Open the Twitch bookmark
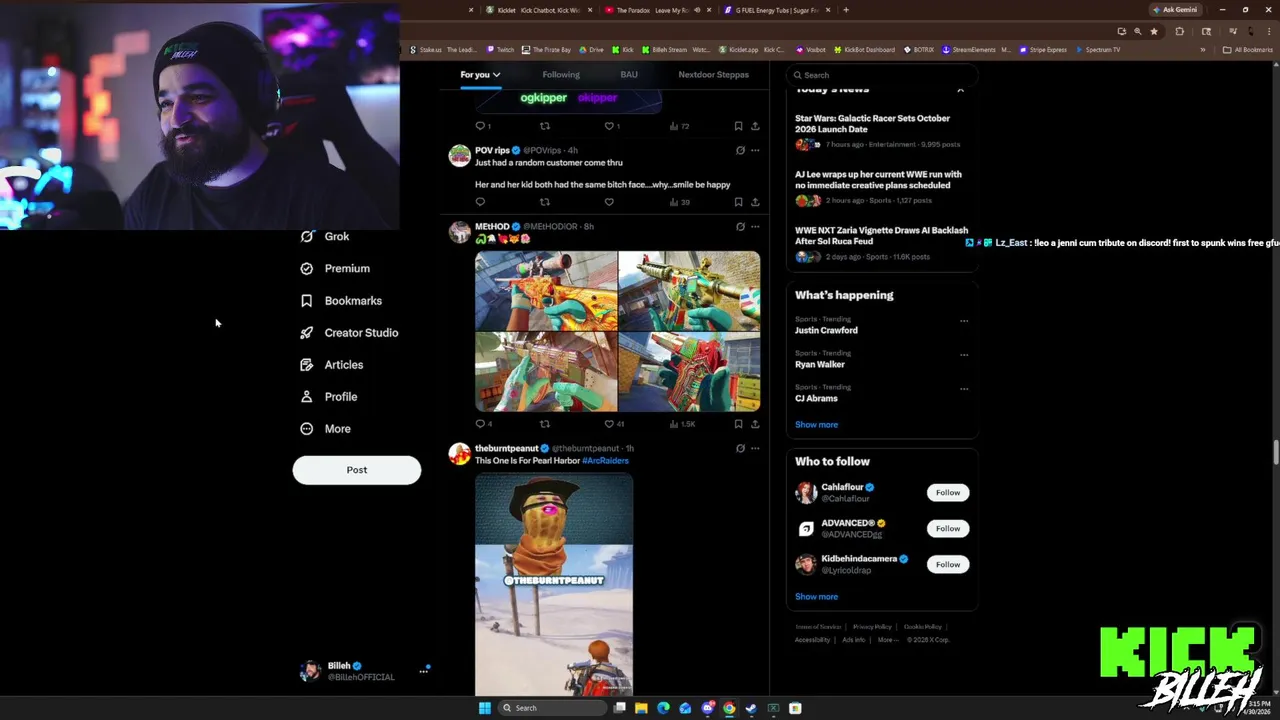Image resolution: width=1280 pixels, height=720 pixels. pos(501,50)
